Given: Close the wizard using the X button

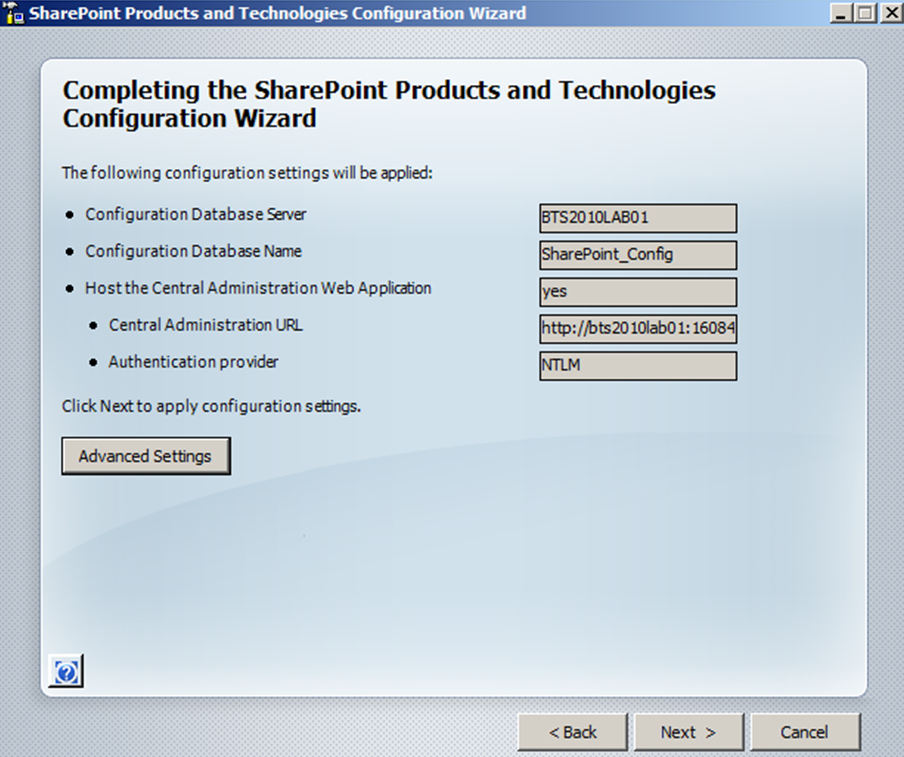Looking at the screenshot, I should pos(888,13).
